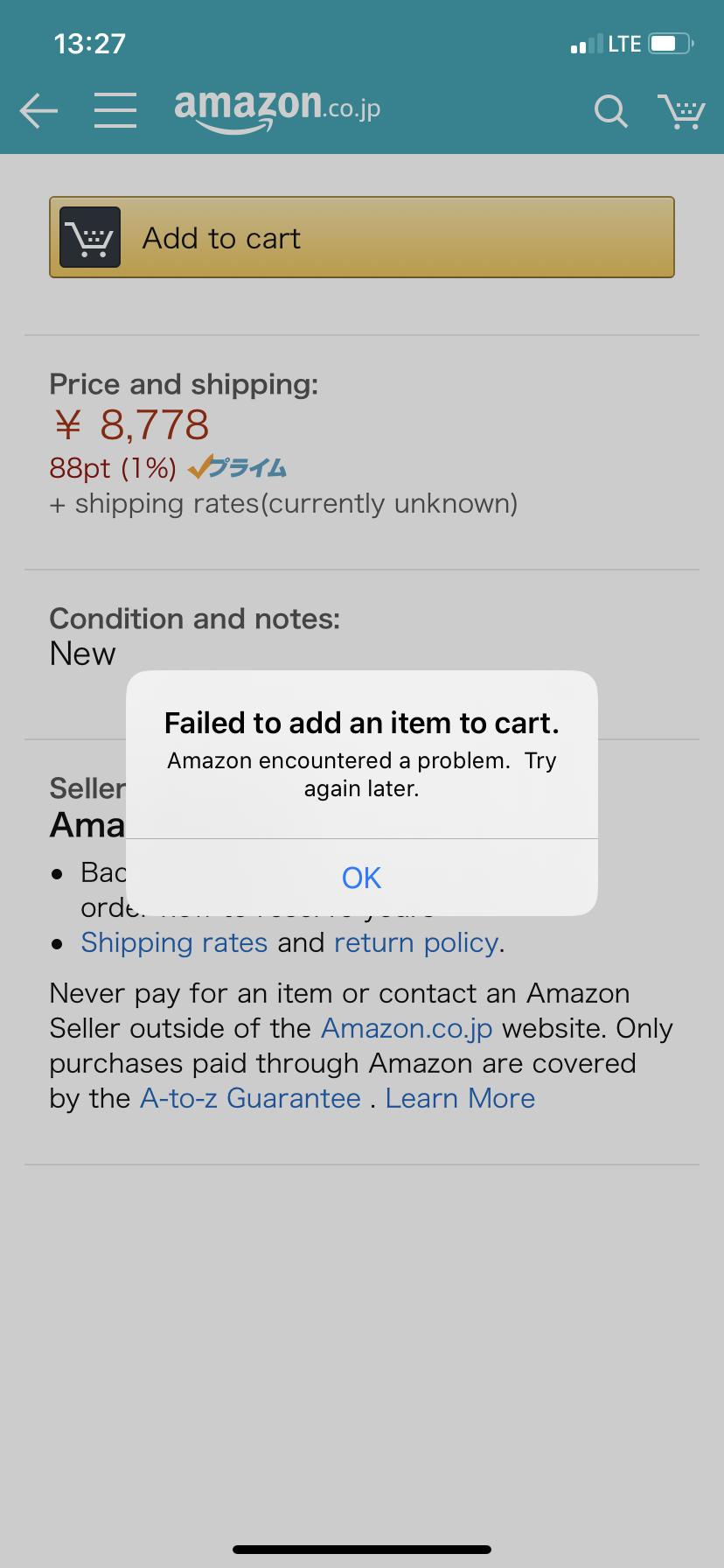The image size is (724, 1568).
Task: Open the Shipping rates link
Action: (174, 942)
